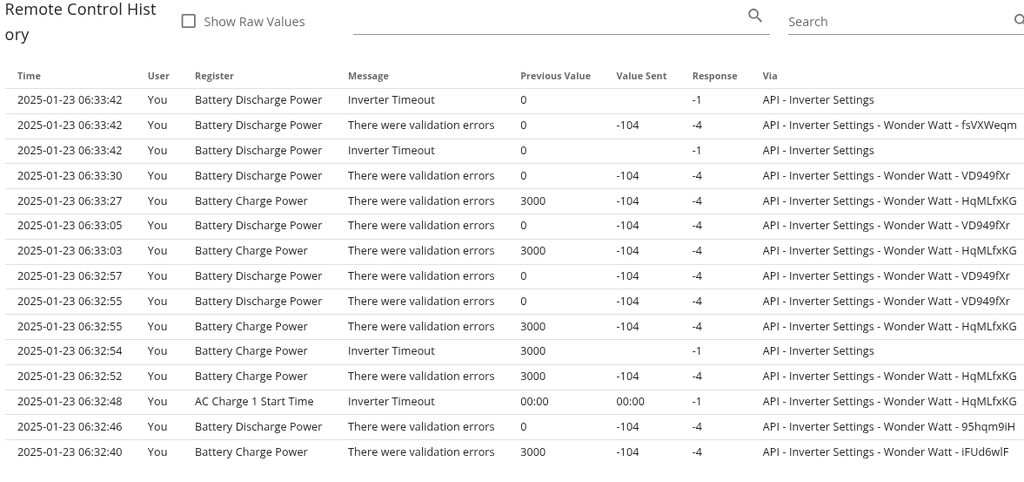Image resolution: width=1024 pixels, height=482 pixels.
Task: Click the Register column header
Action: click(x=214, y=76)
